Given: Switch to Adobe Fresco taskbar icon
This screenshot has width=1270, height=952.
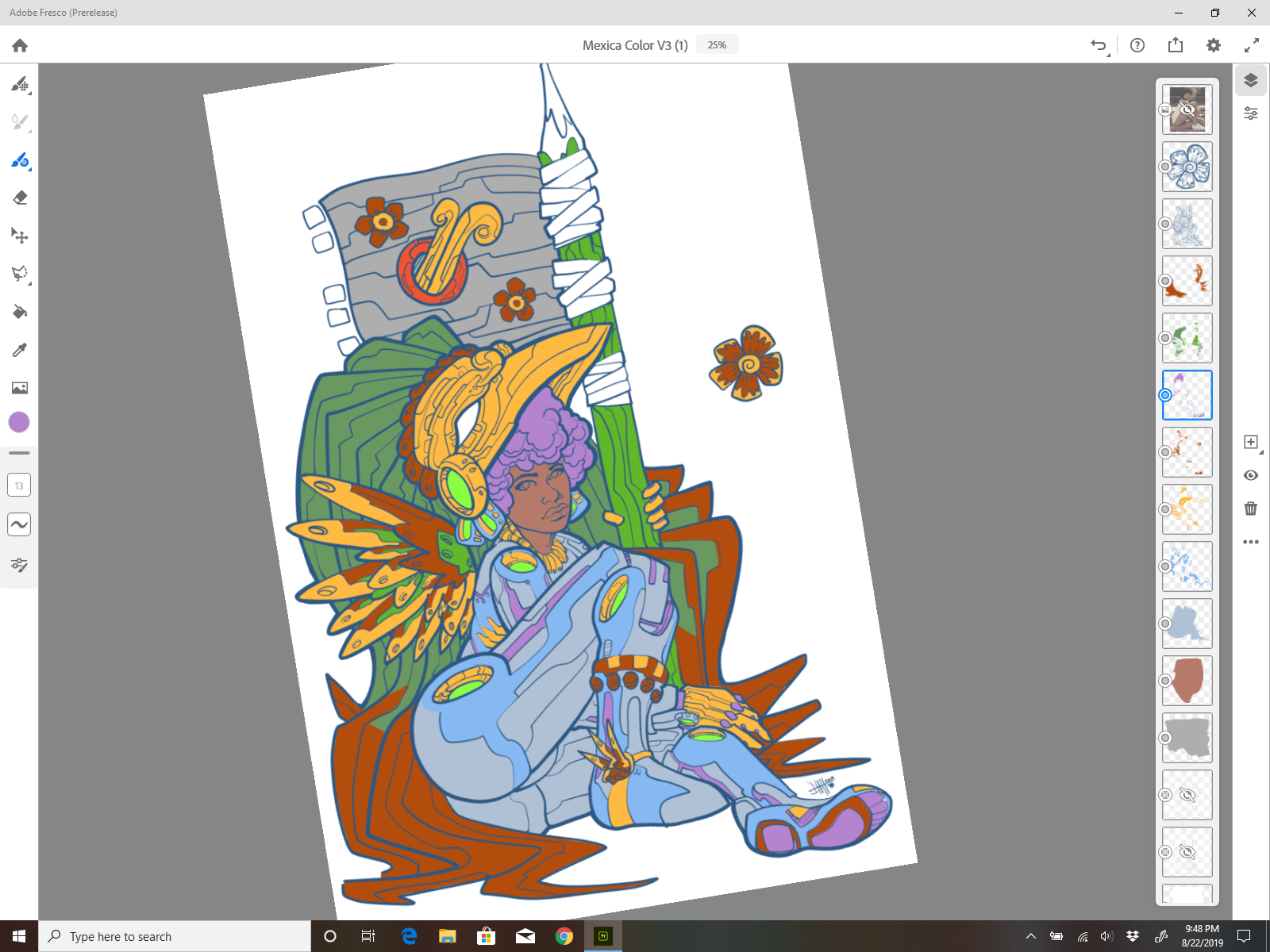Looking at the screenshot, I should (603, 936).
